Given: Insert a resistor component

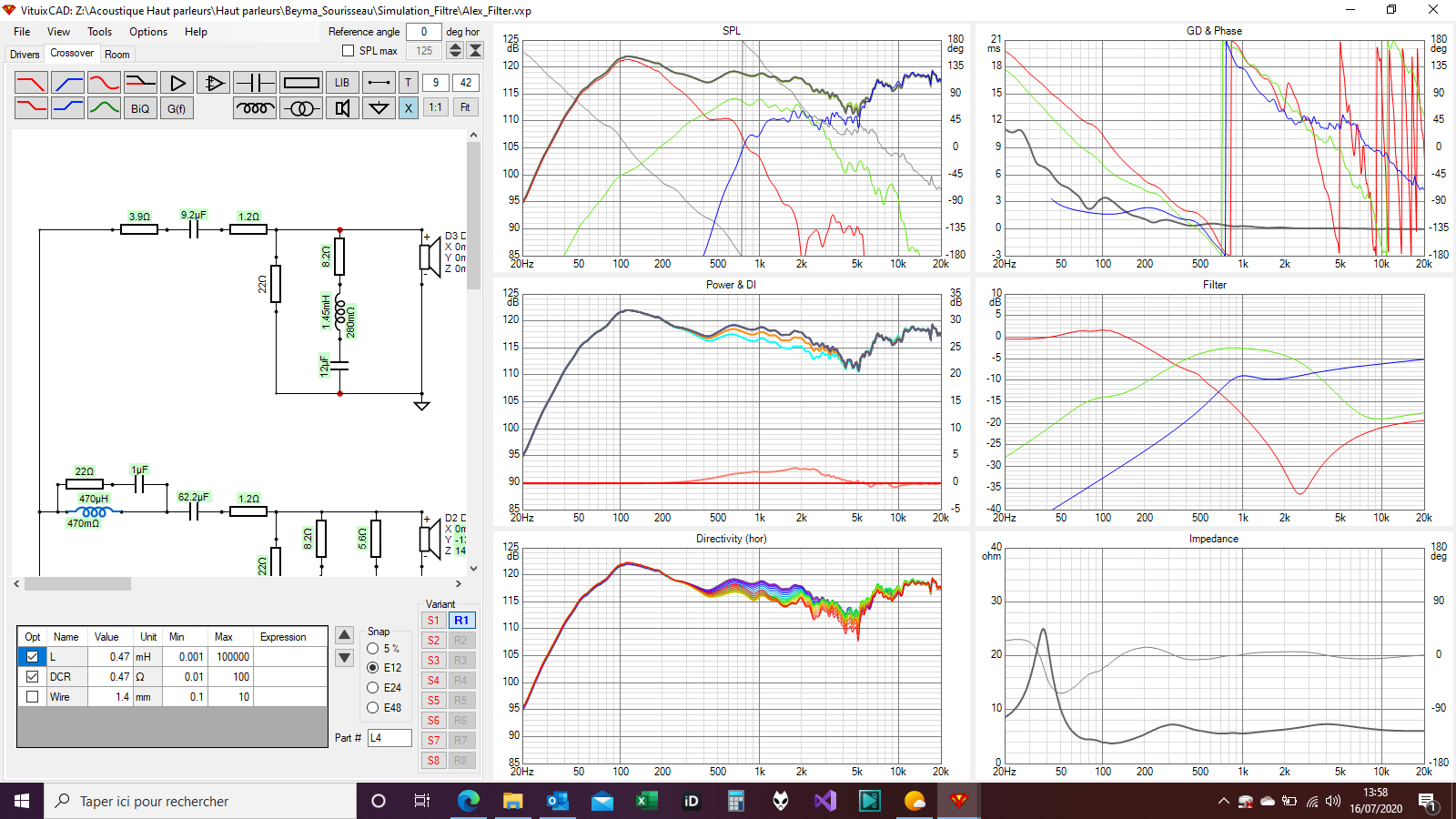Looking at the screenshot, I should [301, 83].
